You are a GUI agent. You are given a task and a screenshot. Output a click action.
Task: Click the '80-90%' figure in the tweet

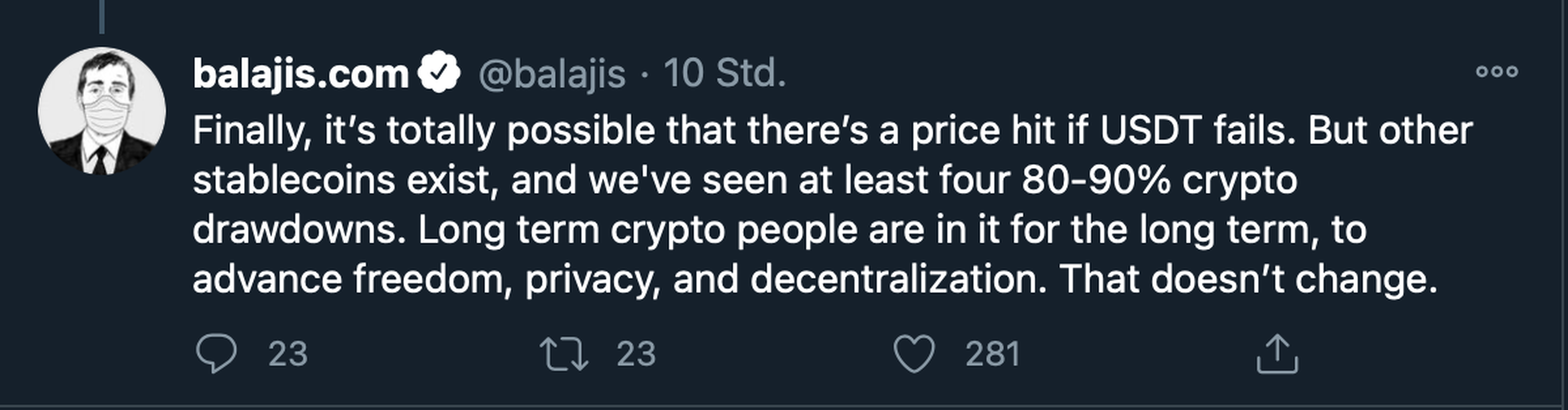coord(1096,181)
